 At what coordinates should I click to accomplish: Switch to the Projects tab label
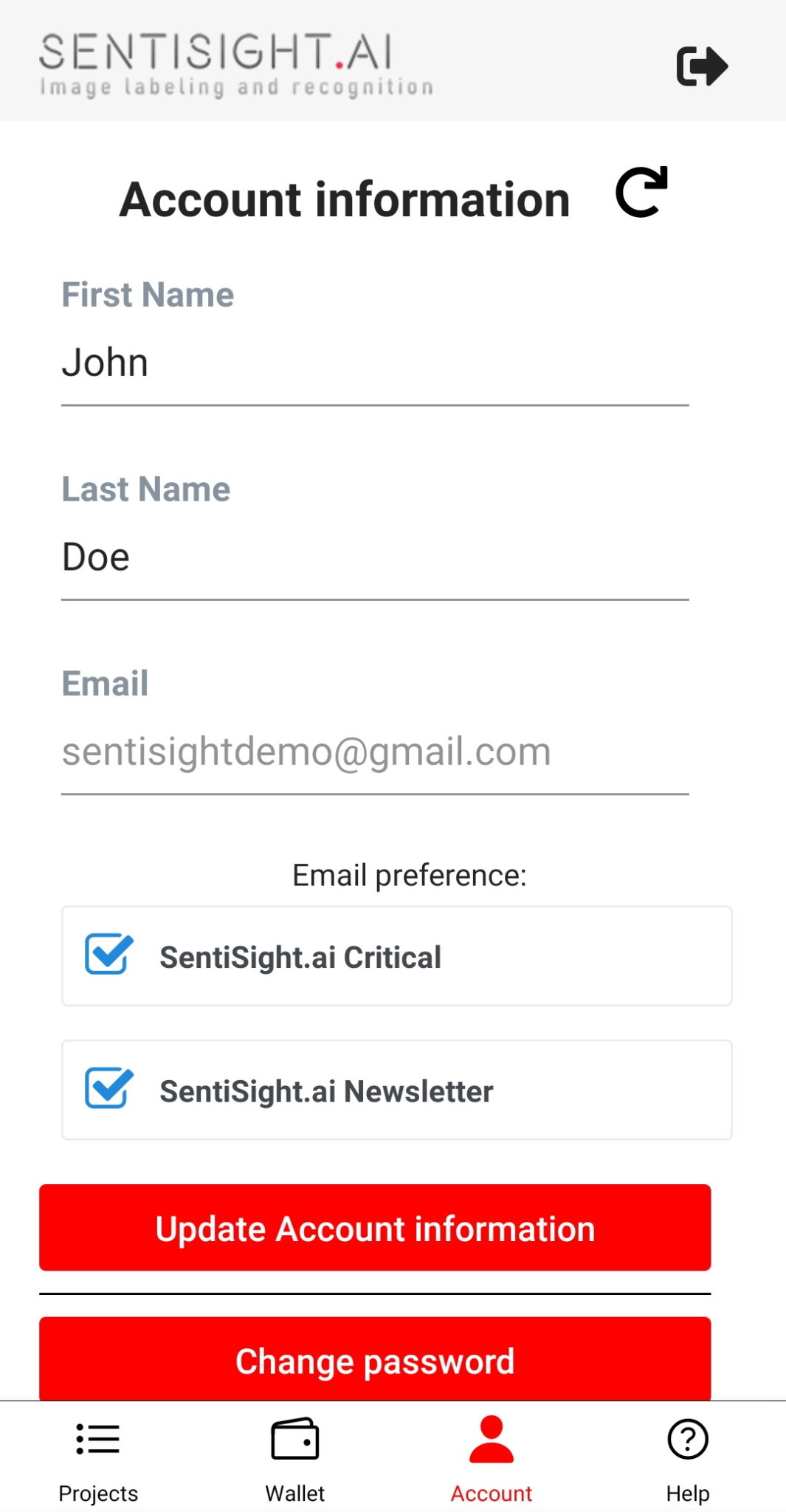click(98, 1494)
